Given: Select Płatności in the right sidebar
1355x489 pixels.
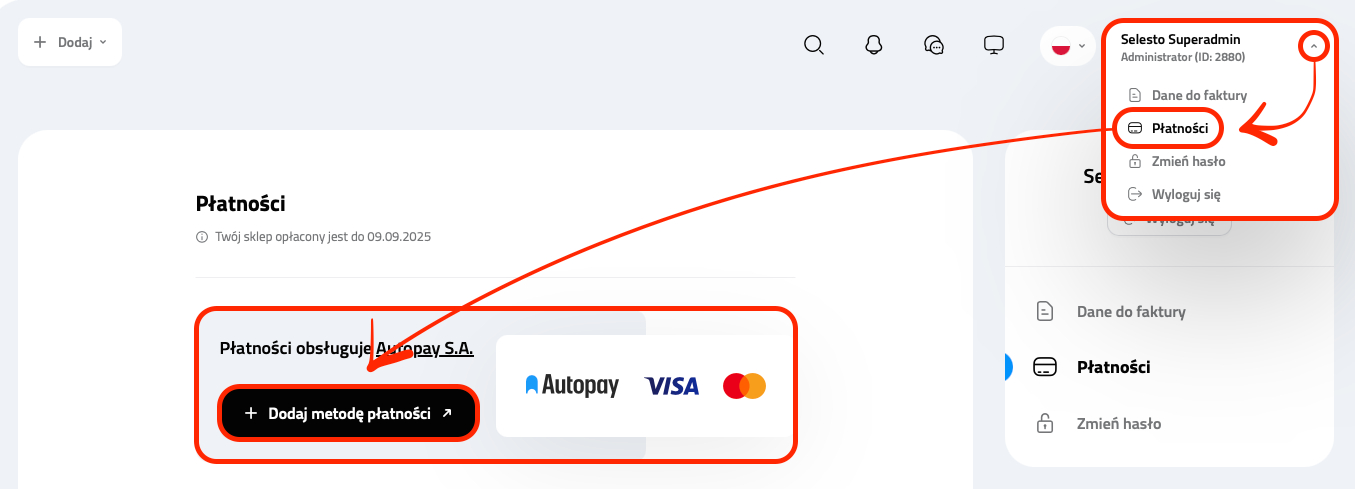Looking at the screenshot, I should coord(1113,367).
